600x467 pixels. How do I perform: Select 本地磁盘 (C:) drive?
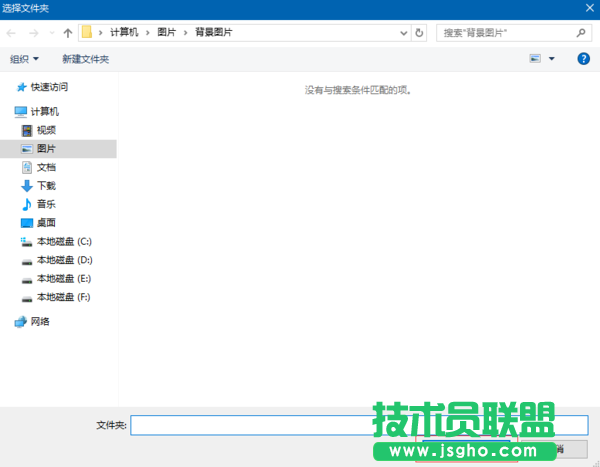pos(64,242)
